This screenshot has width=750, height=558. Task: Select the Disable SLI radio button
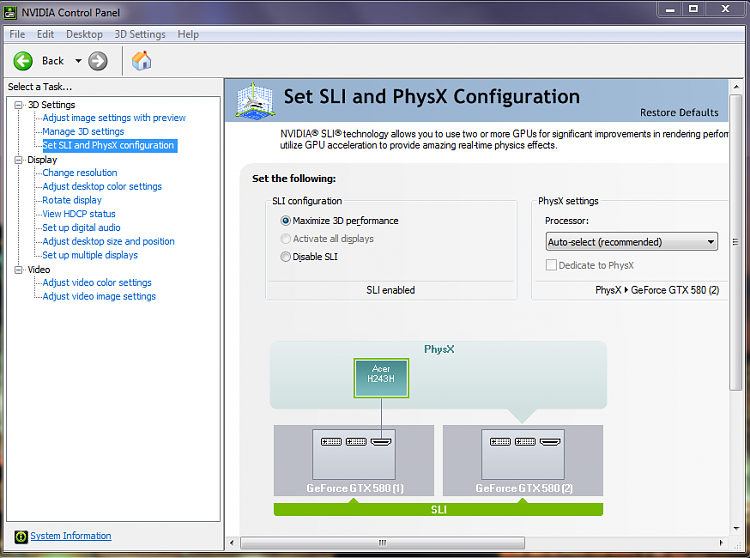pos(286,257)
